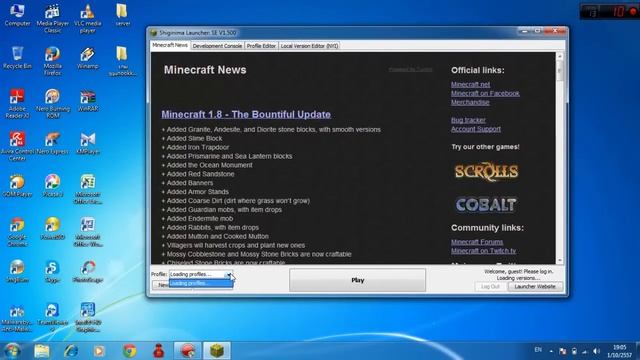Click the Launcher Website button

coord(535,287)
